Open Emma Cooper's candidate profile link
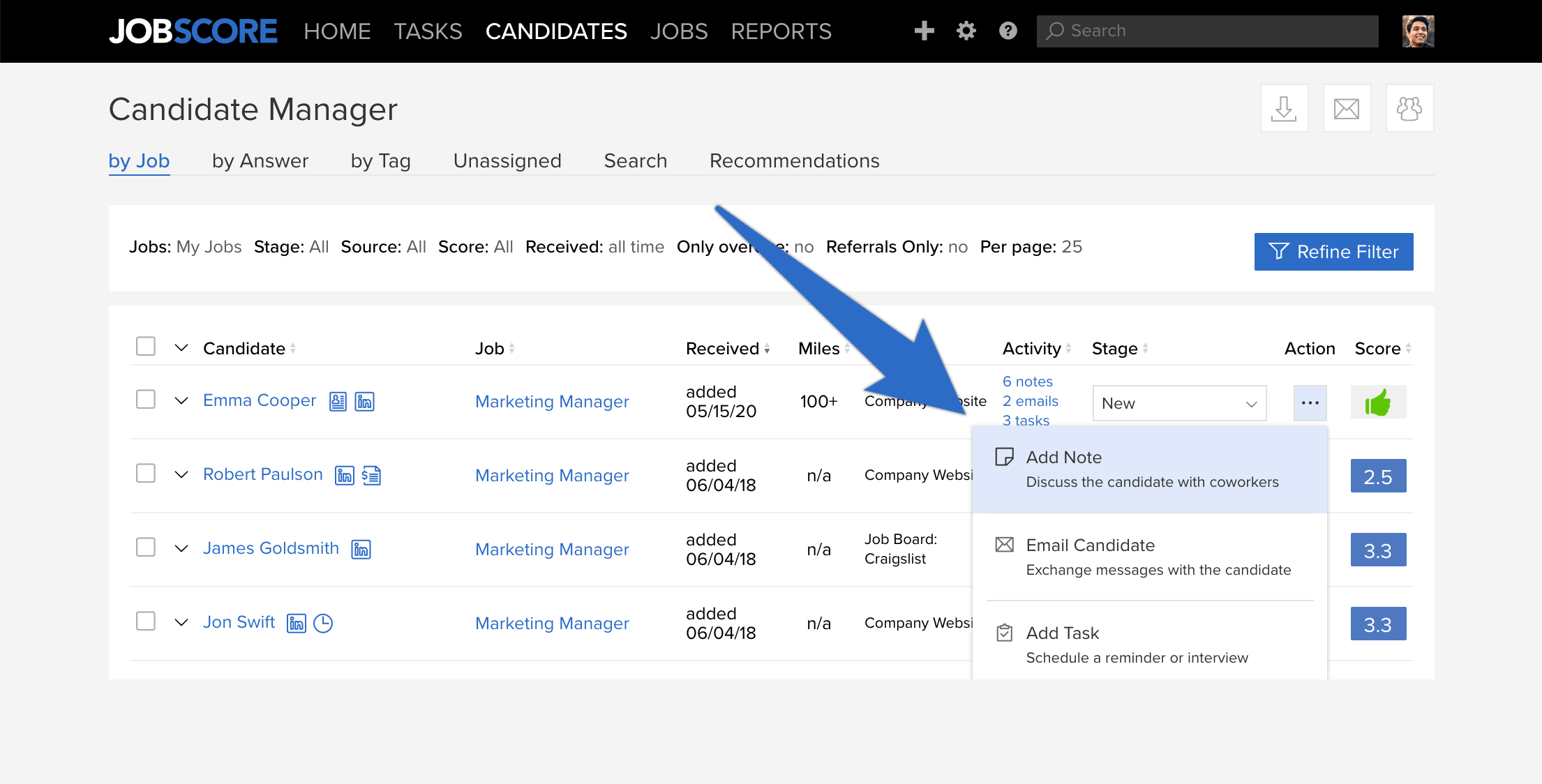 click(260, 400)
